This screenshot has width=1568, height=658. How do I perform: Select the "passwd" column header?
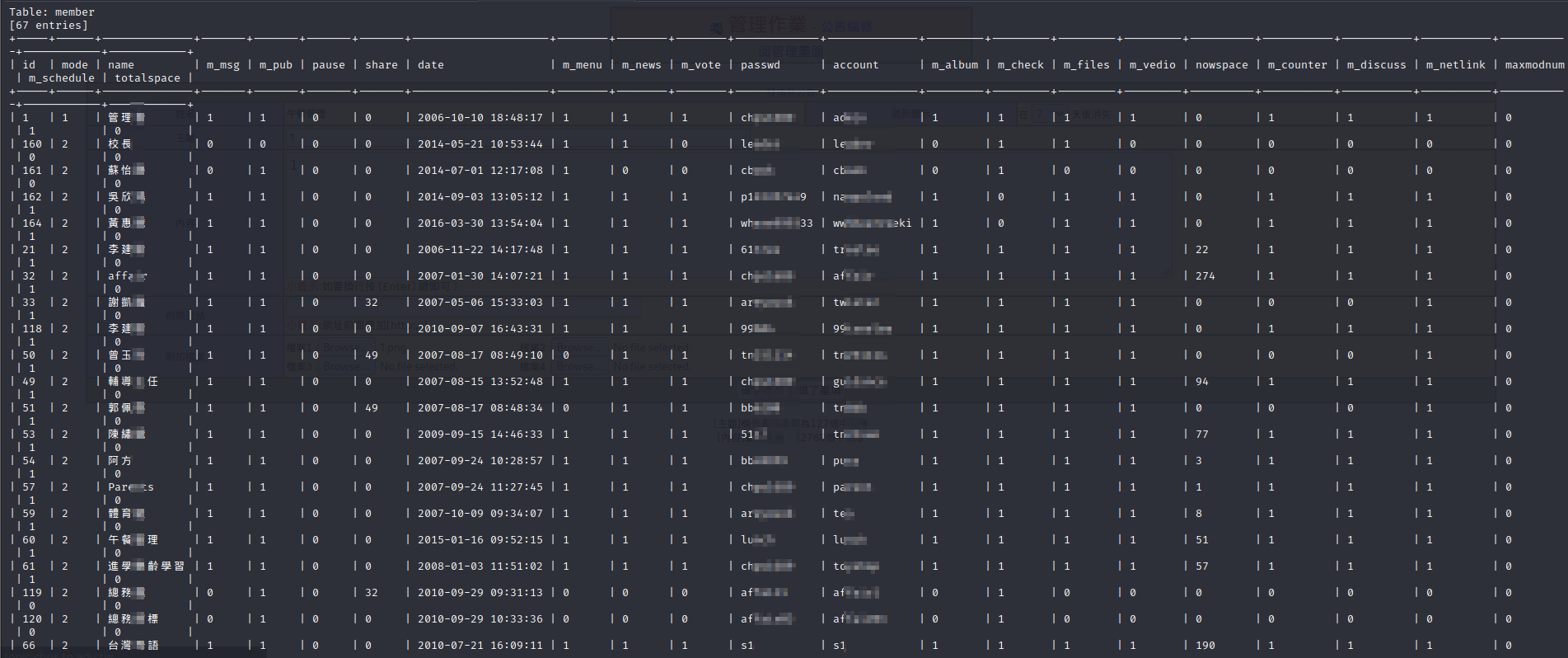point(761,65)
